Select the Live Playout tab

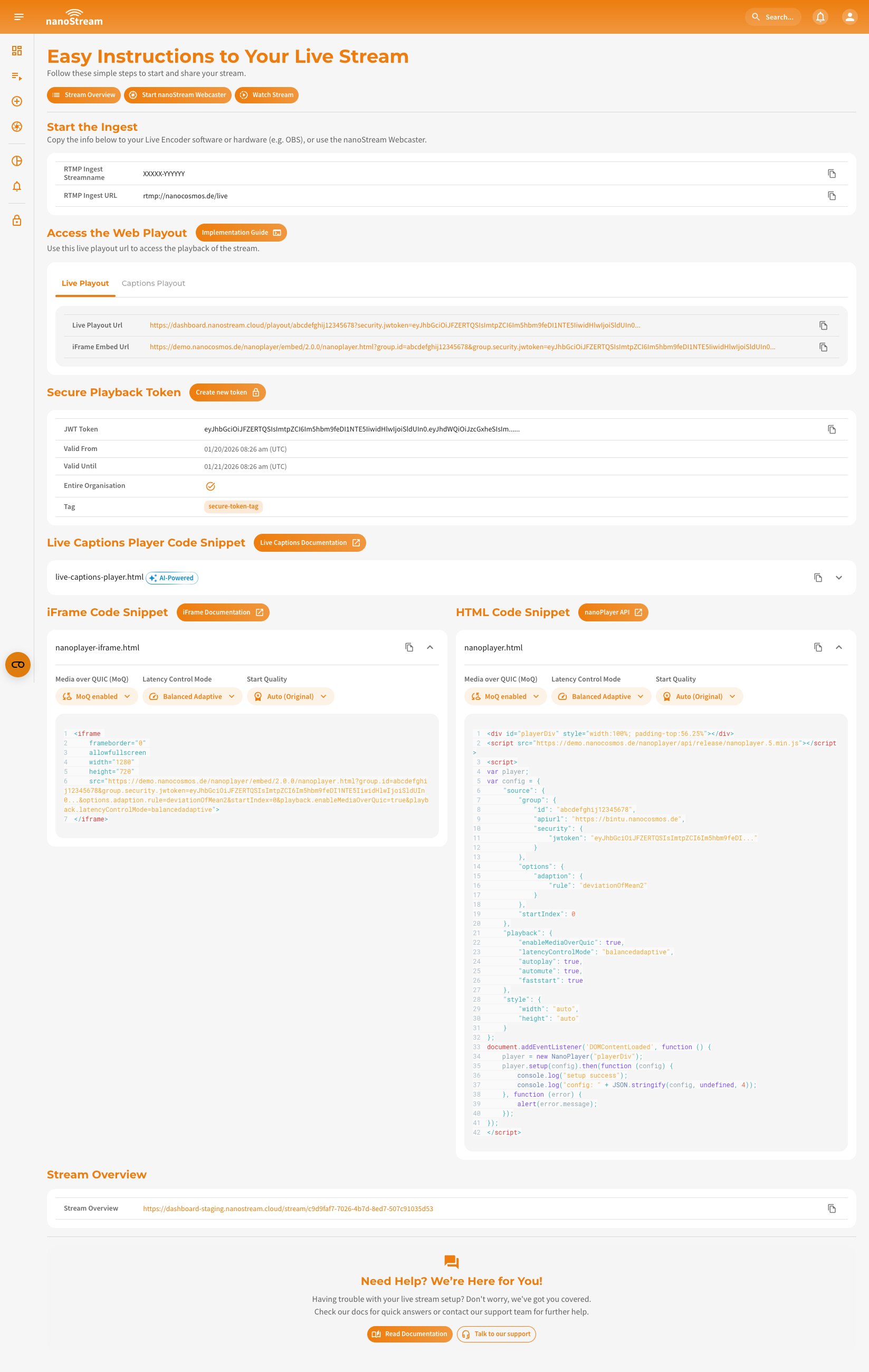(x=85, y=283)
